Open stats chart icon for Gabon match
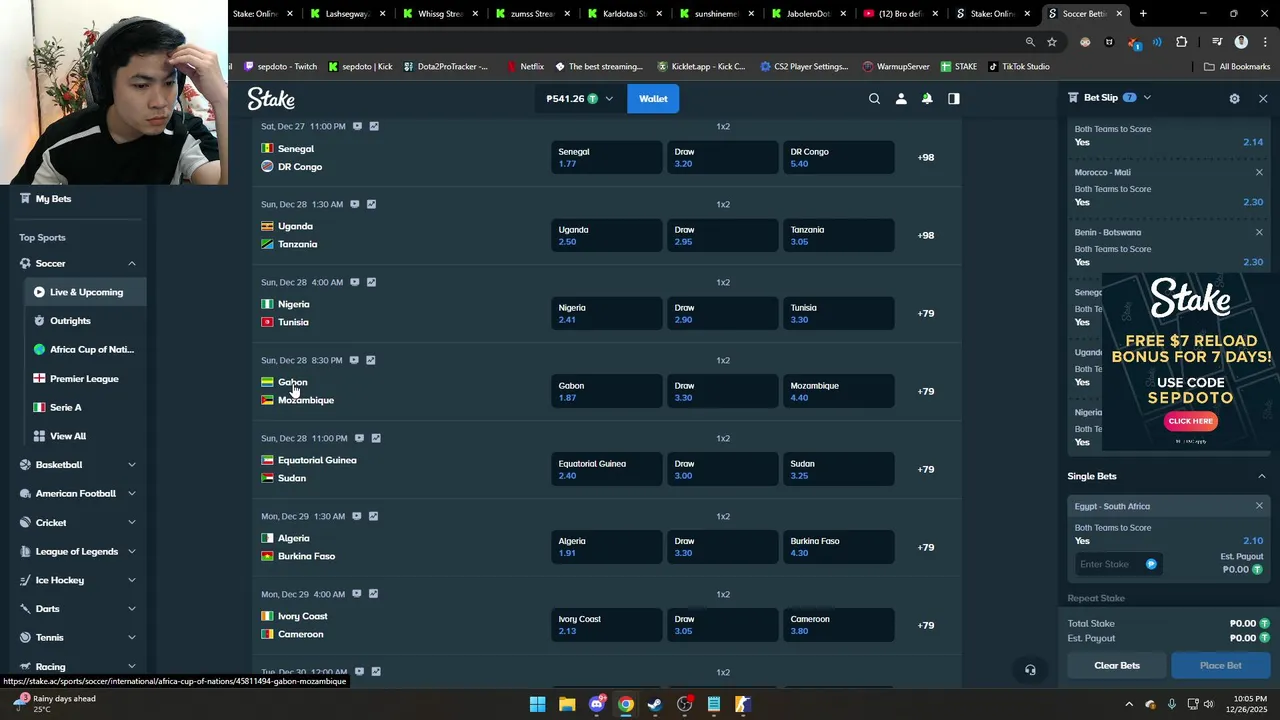The width and height of the screenshot is (1280, 720). (370, 360)
